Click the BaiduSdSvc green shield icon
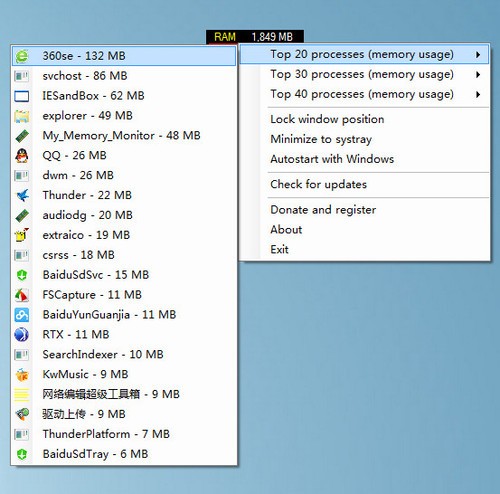Image resolution: width=500 pixels, height=494 pixels. (22, 275)
